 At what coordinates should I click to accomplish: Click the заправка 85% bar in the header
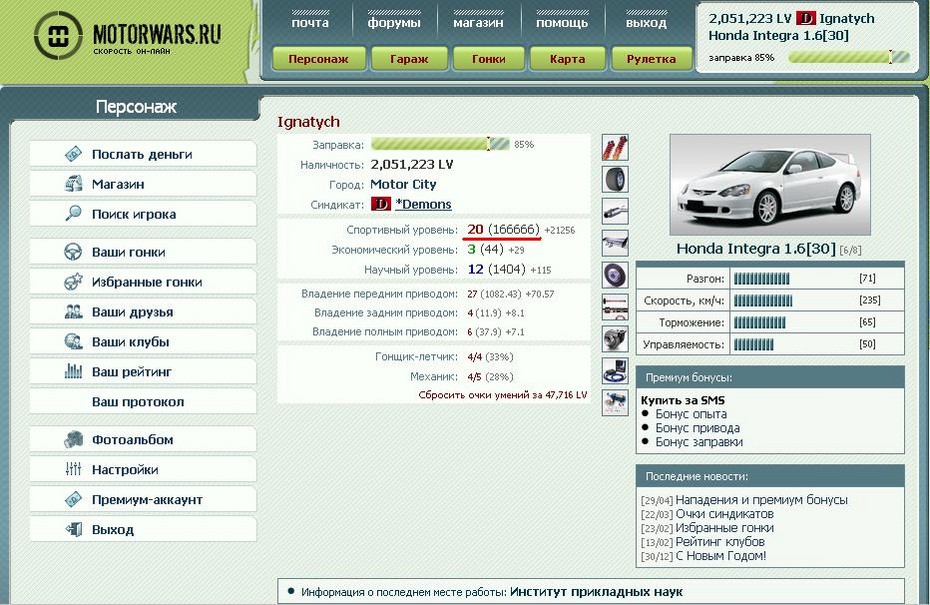pos(849,58)
